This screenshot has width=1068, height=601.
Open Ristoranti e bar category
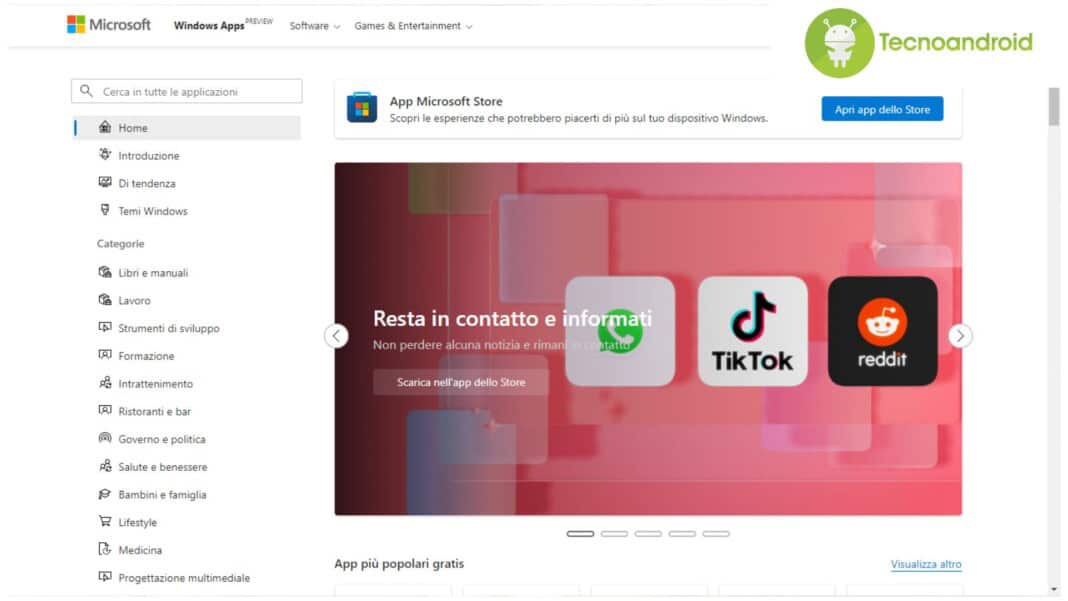155,412
